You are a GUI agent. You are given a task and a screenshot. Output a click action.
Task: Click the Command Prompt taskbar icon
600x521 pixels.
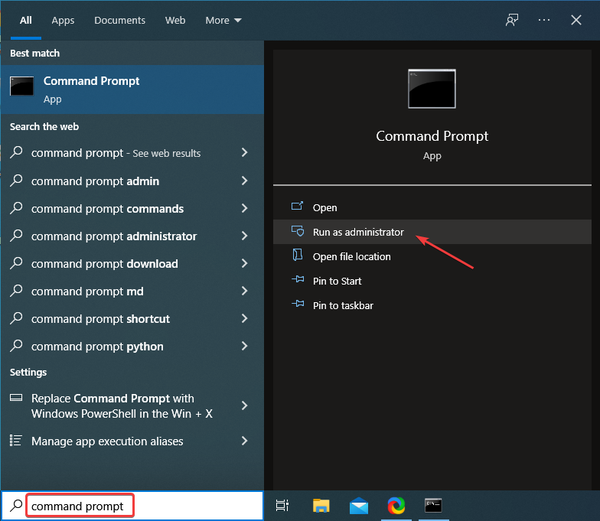click(433, 506)
